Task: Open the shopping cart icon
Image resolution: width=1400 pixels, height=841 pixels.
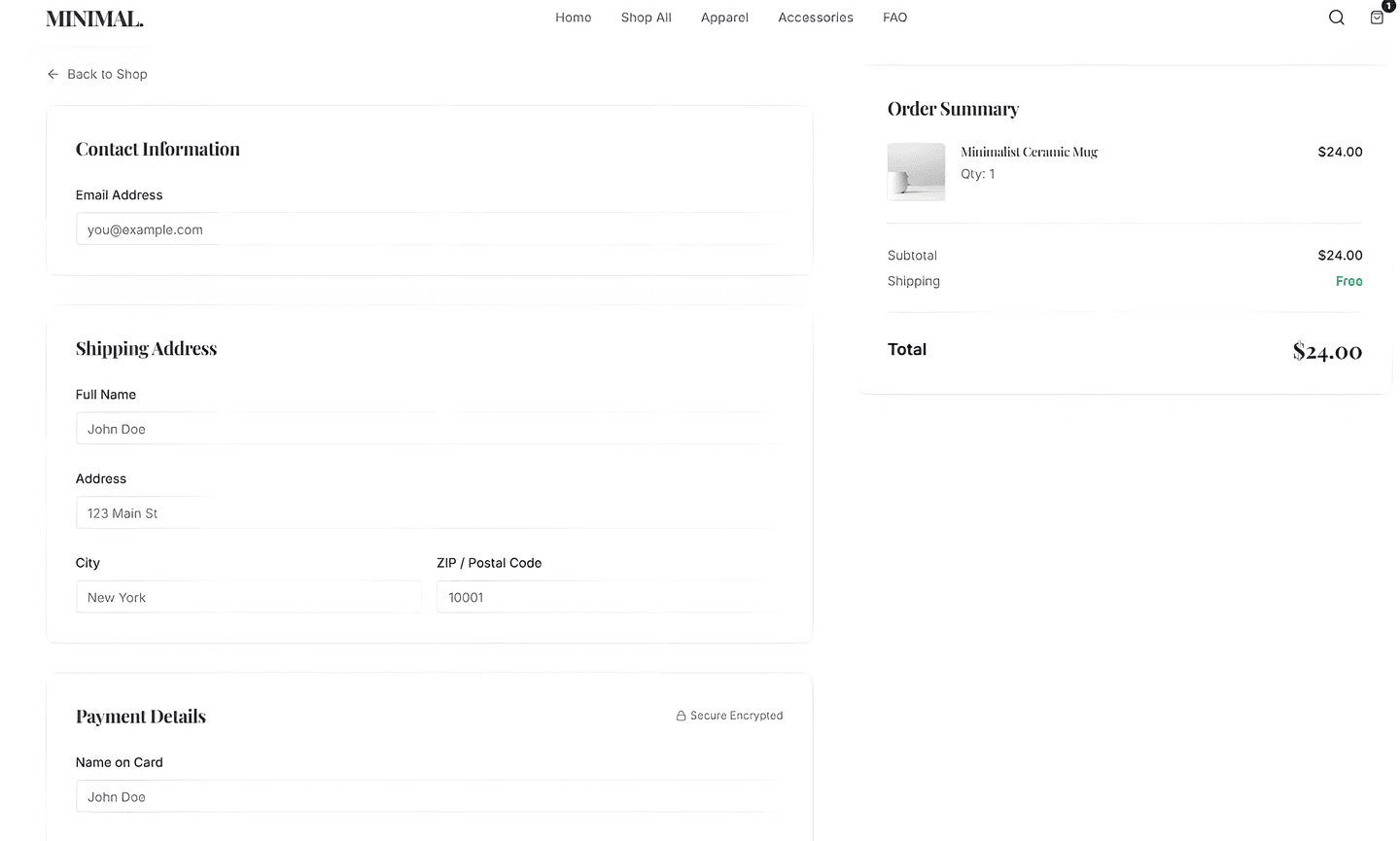Action: (1377, 18)
